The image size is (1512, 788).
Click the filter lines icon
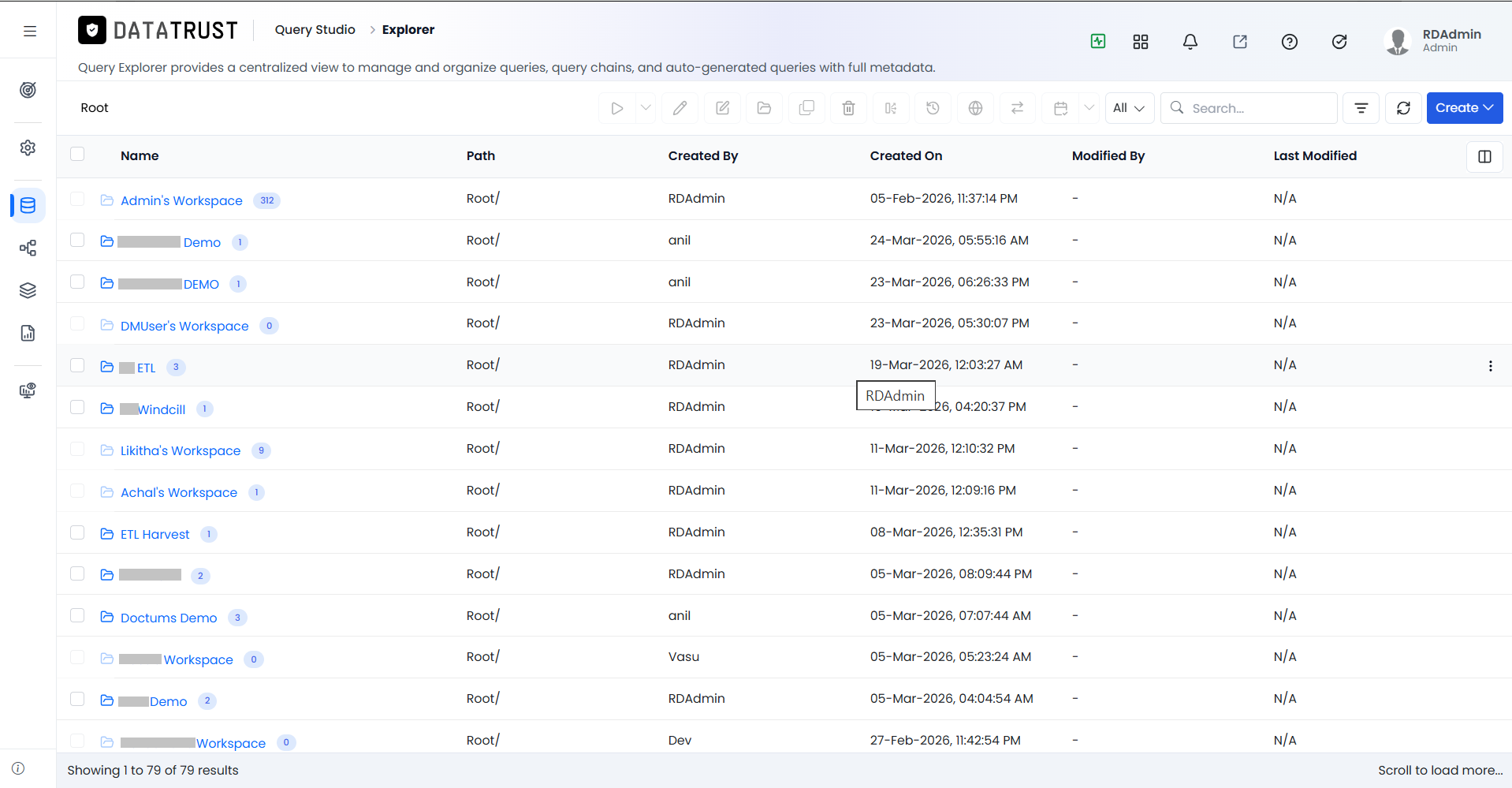[x=1361, y=108]
